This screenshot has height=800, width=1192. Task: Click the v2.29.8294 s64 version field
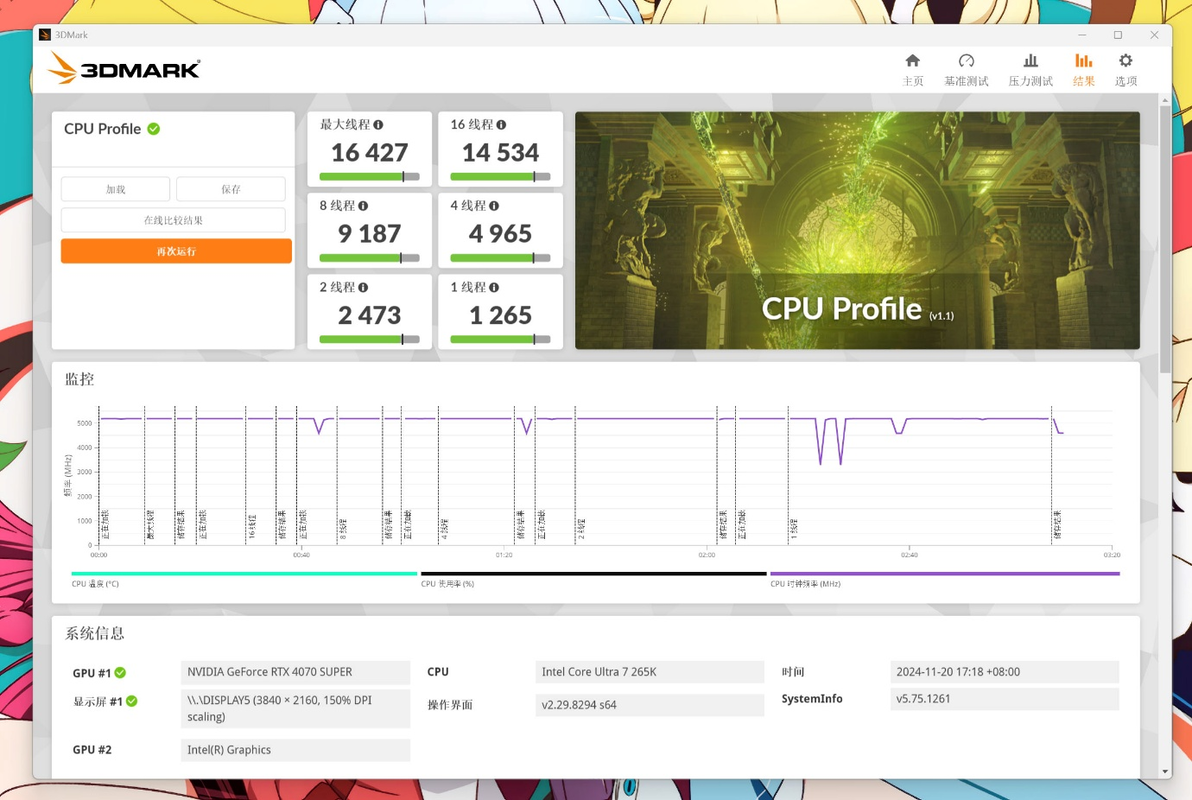pos(650,705)
